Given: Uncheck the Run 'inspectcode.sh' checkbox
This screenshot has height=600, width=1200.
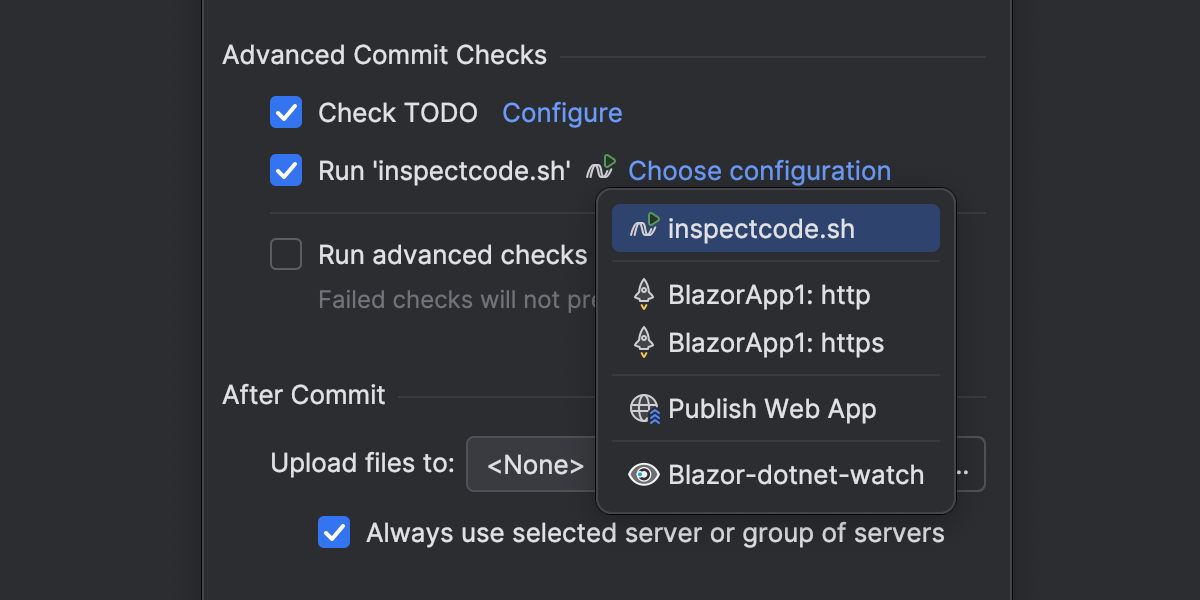Looking at the screenshot, I should pos(286,171).
